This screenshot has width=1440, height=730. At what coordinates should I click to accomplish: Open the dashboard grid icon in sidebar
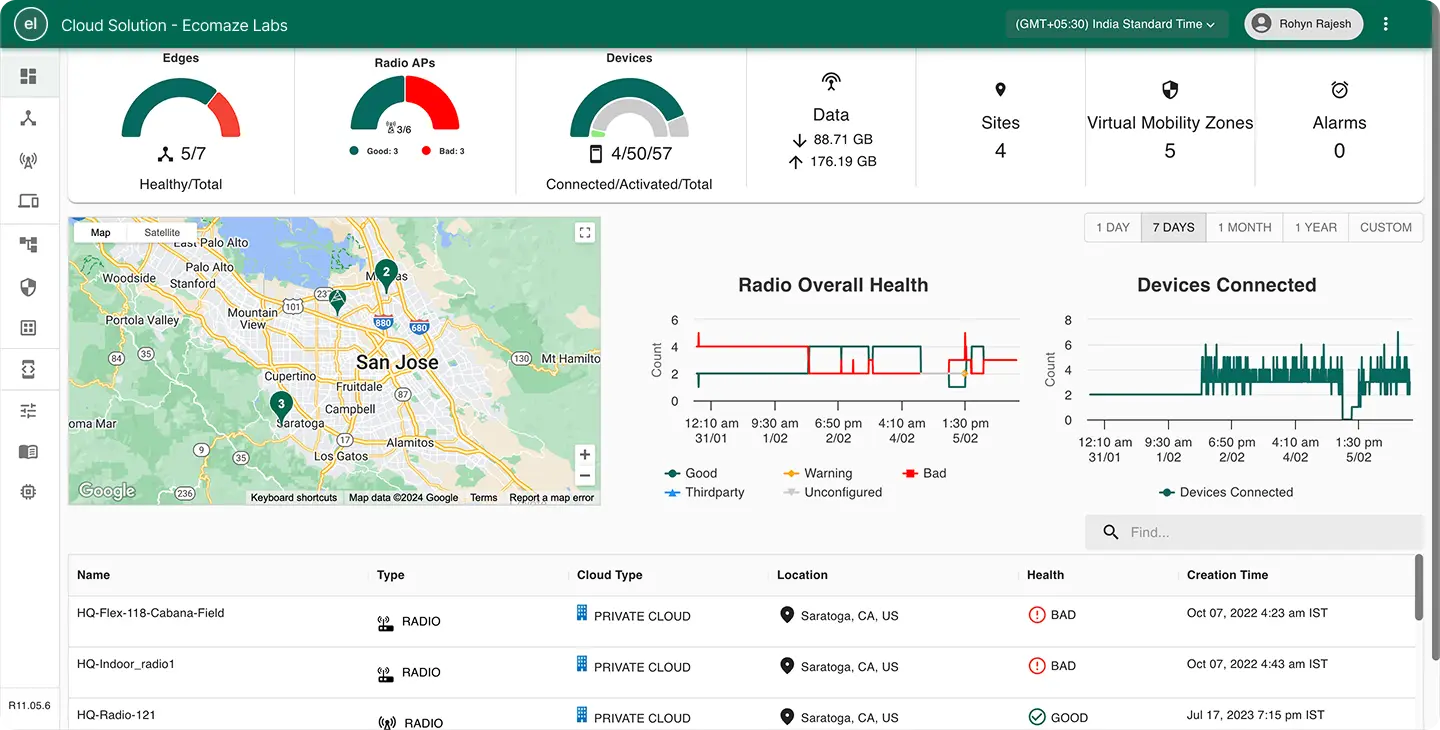28,77
